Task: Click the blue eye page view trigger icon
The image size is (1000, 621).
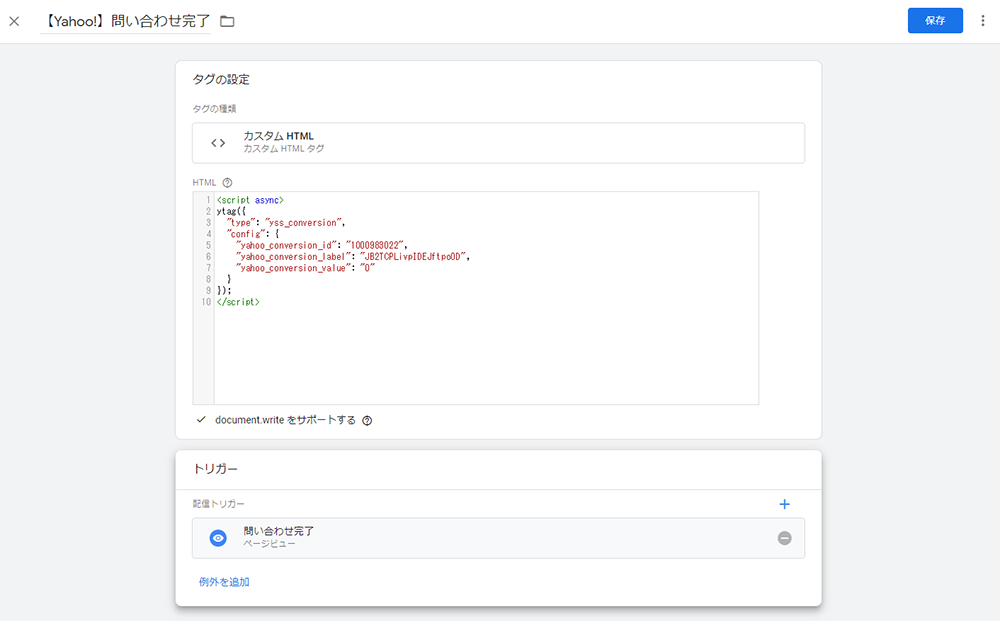Action: point(218,538)
